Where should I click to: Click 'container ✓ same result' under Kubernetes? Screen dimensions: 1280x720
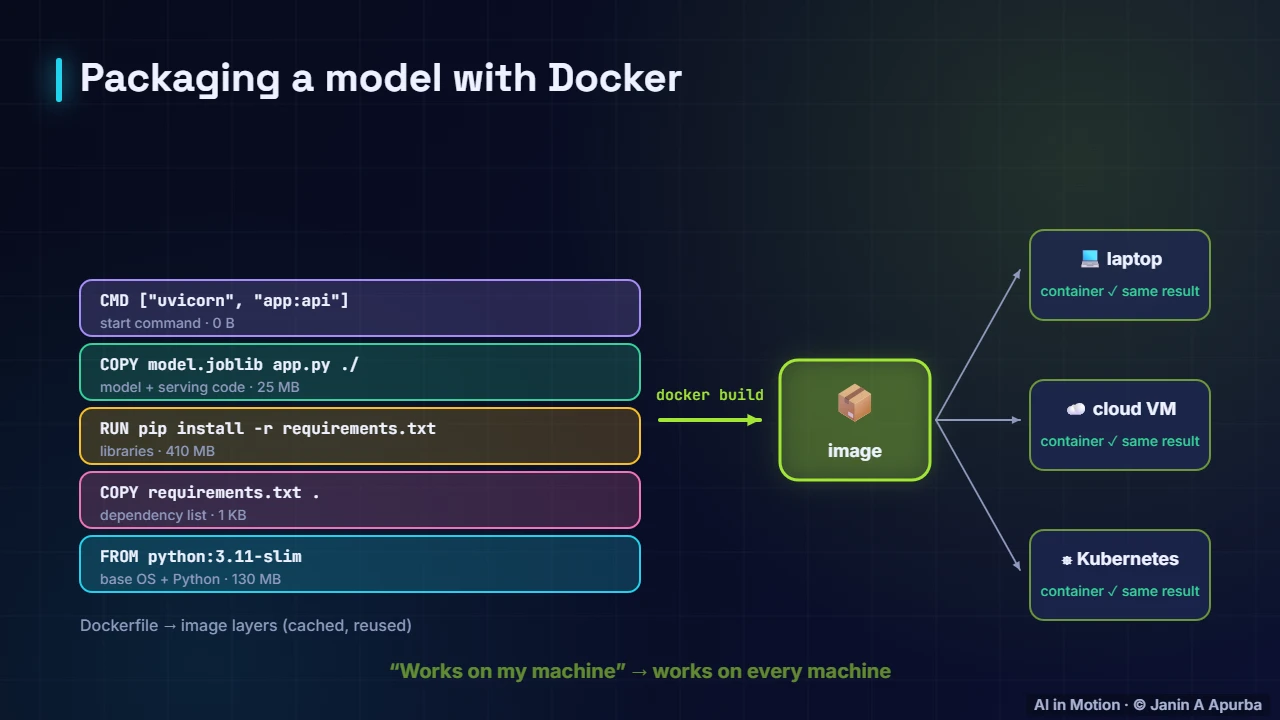(1120, 591)
